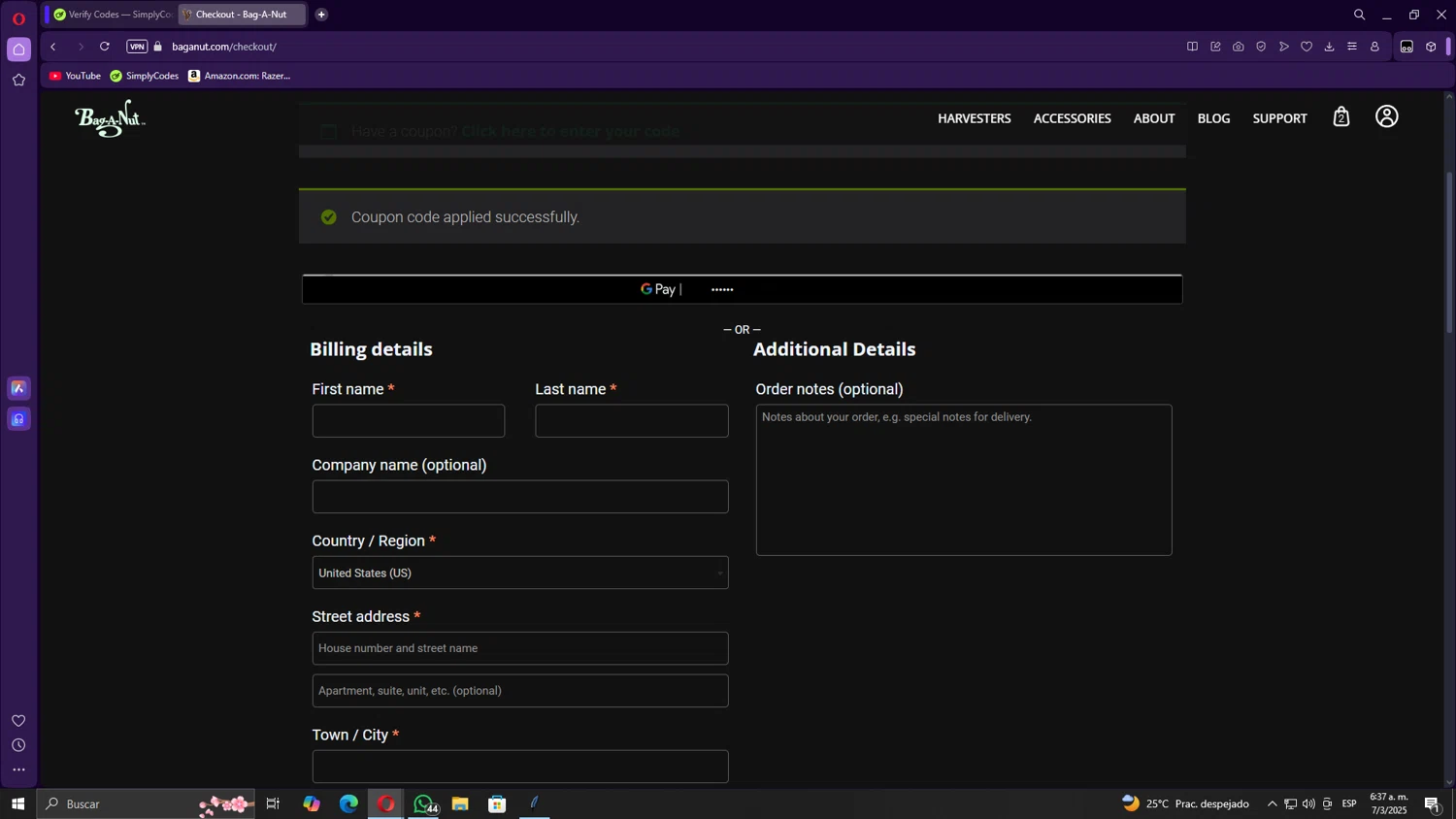Open the browser profile icon in toolbar

pyautogui.click(x=1374, y=47)
